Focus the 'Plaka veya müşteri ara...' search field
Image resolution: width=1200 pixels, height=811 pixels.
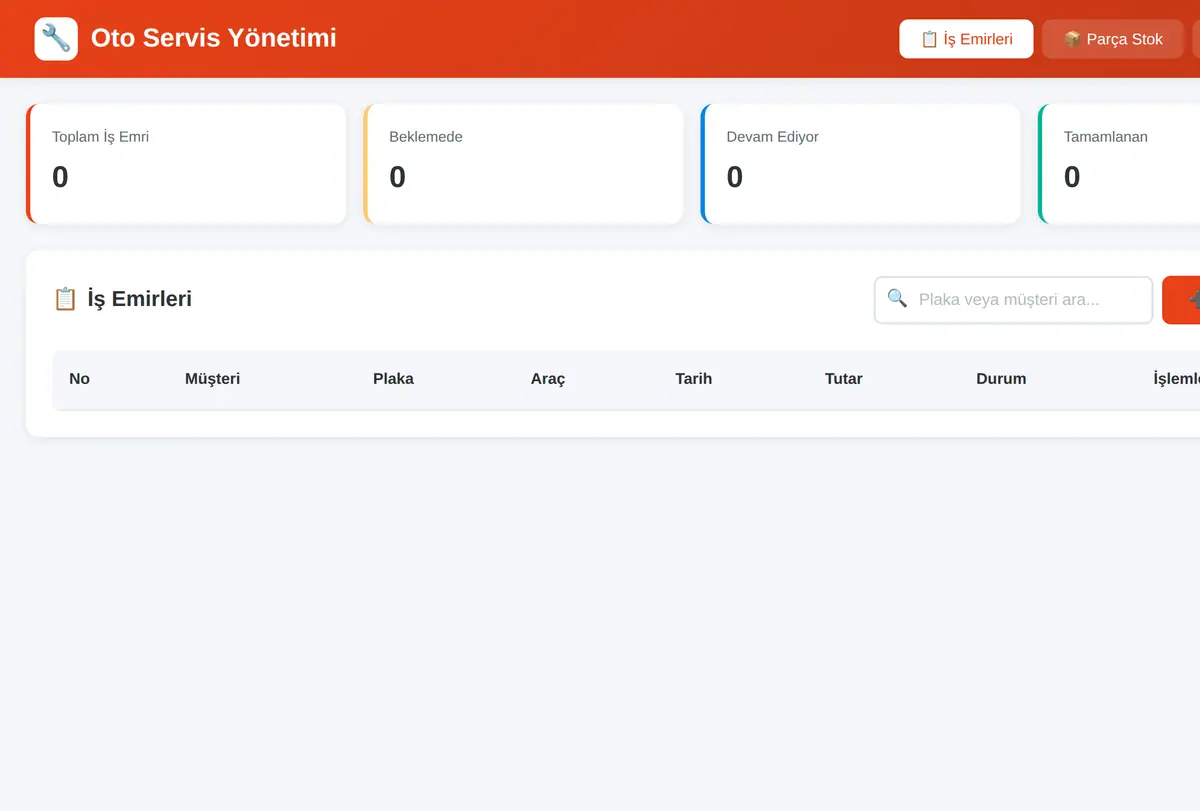[x=1014, y=300]
